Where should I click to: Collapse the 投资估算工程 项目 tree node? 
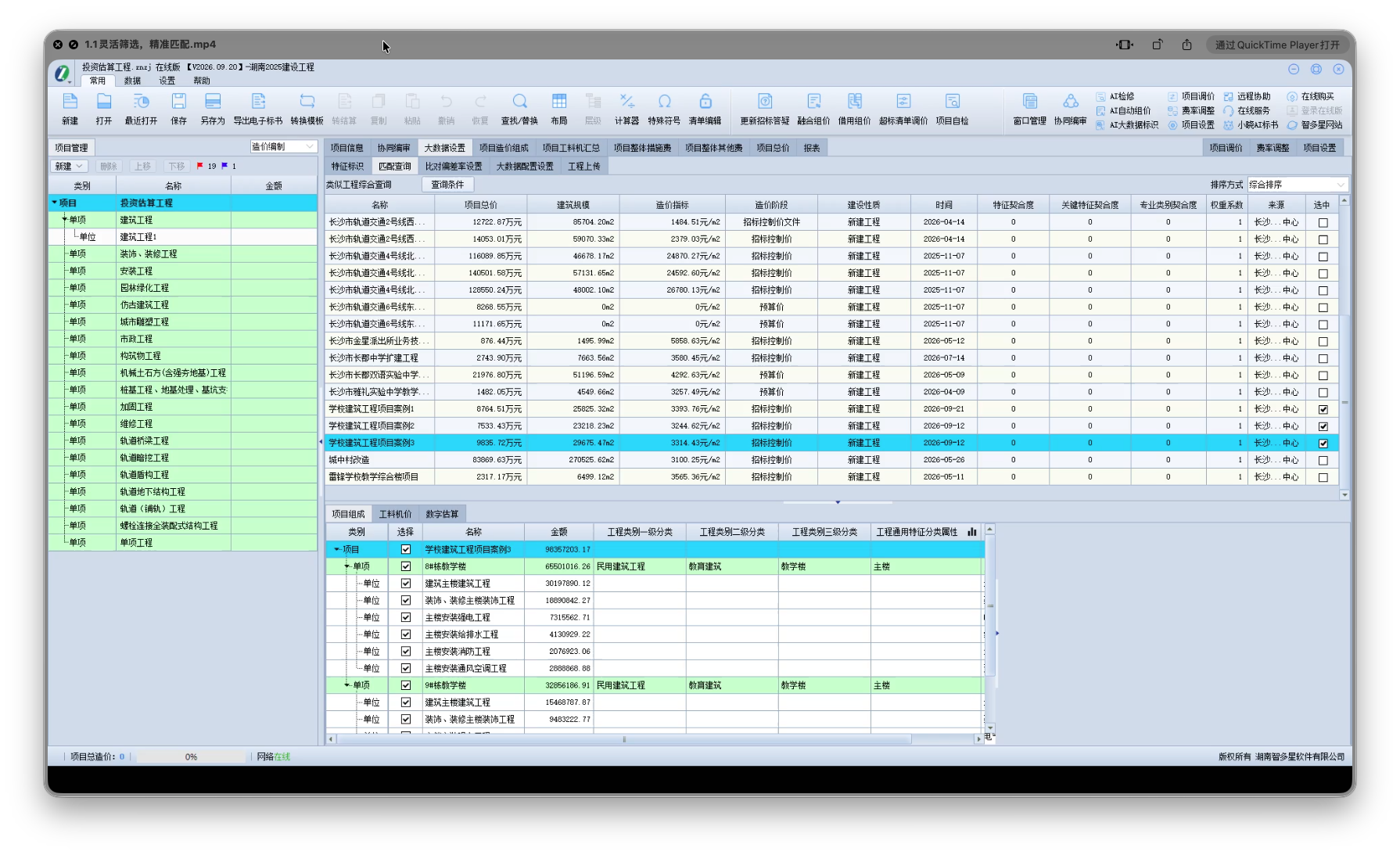coord(55,203)
